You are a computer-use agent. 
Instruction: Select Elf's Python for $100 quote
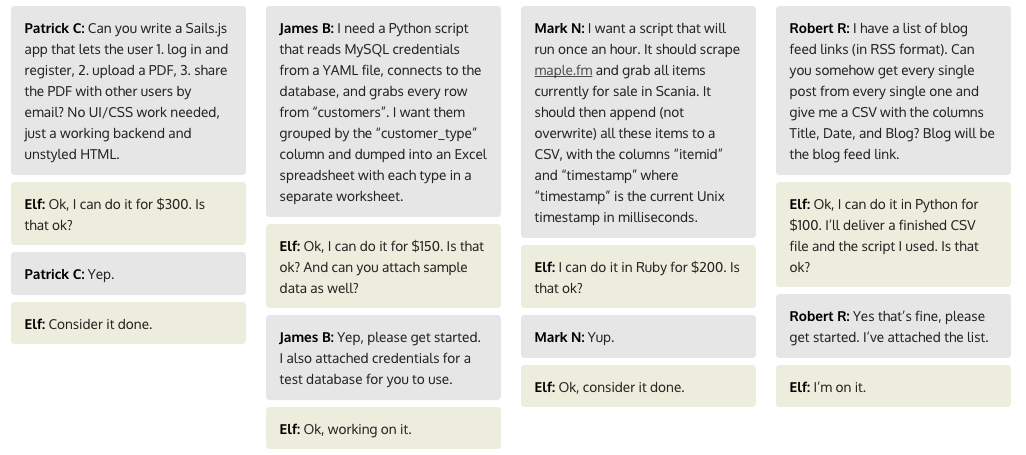[893, 234]
